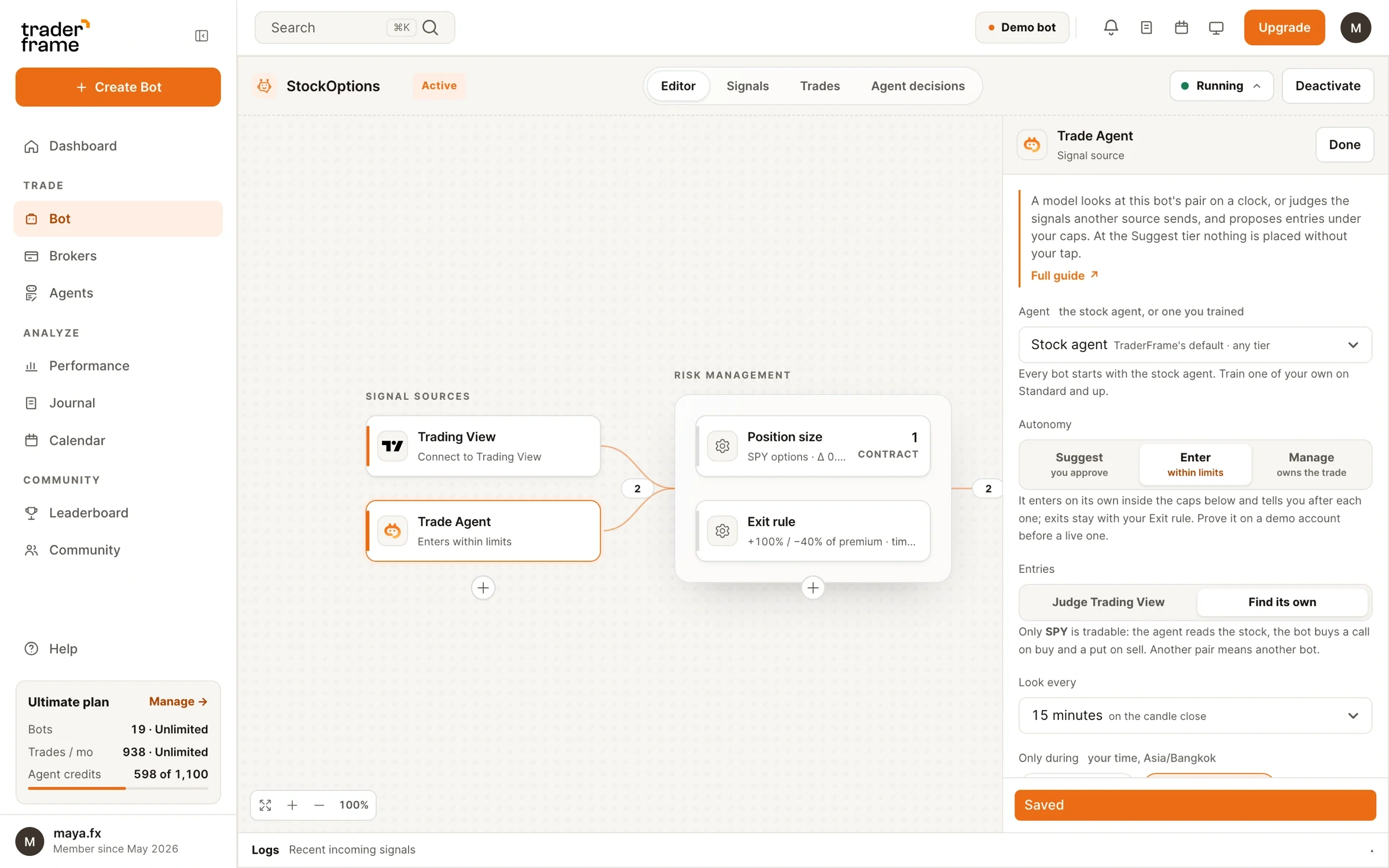The width and height of the screenshot is (1389, 868).
Task: Switch to Agent decisions tab
Action: [917, 86]
